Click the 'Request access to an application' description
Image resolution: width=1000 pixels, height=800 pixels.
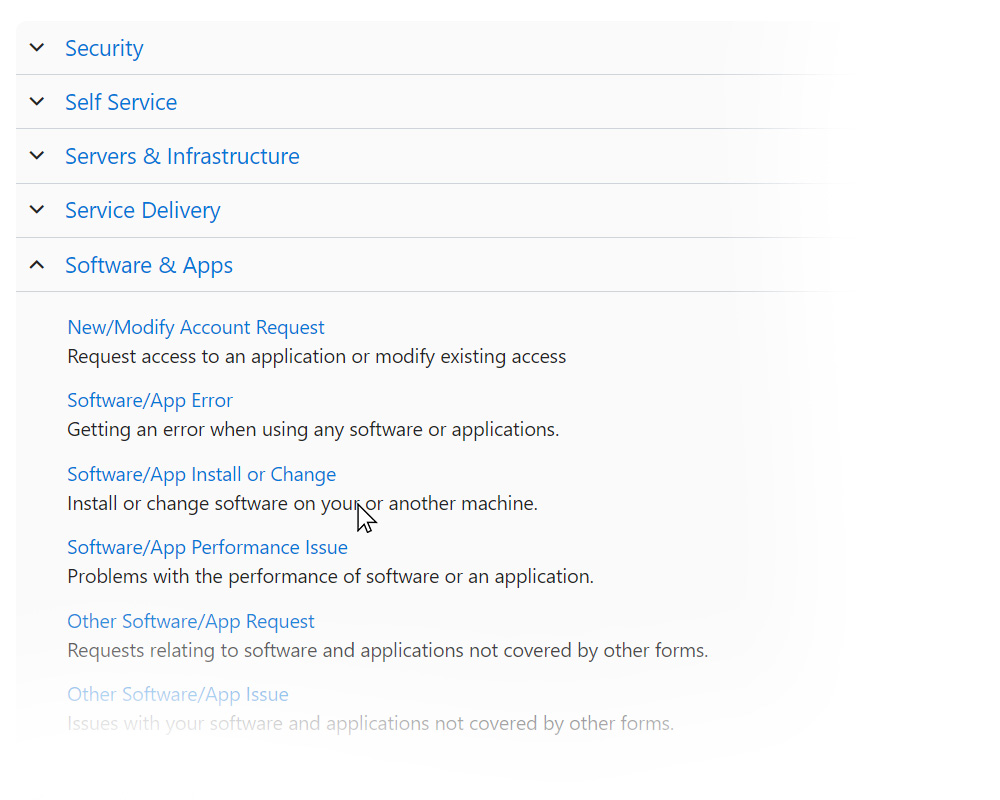[x=316, y=356]
